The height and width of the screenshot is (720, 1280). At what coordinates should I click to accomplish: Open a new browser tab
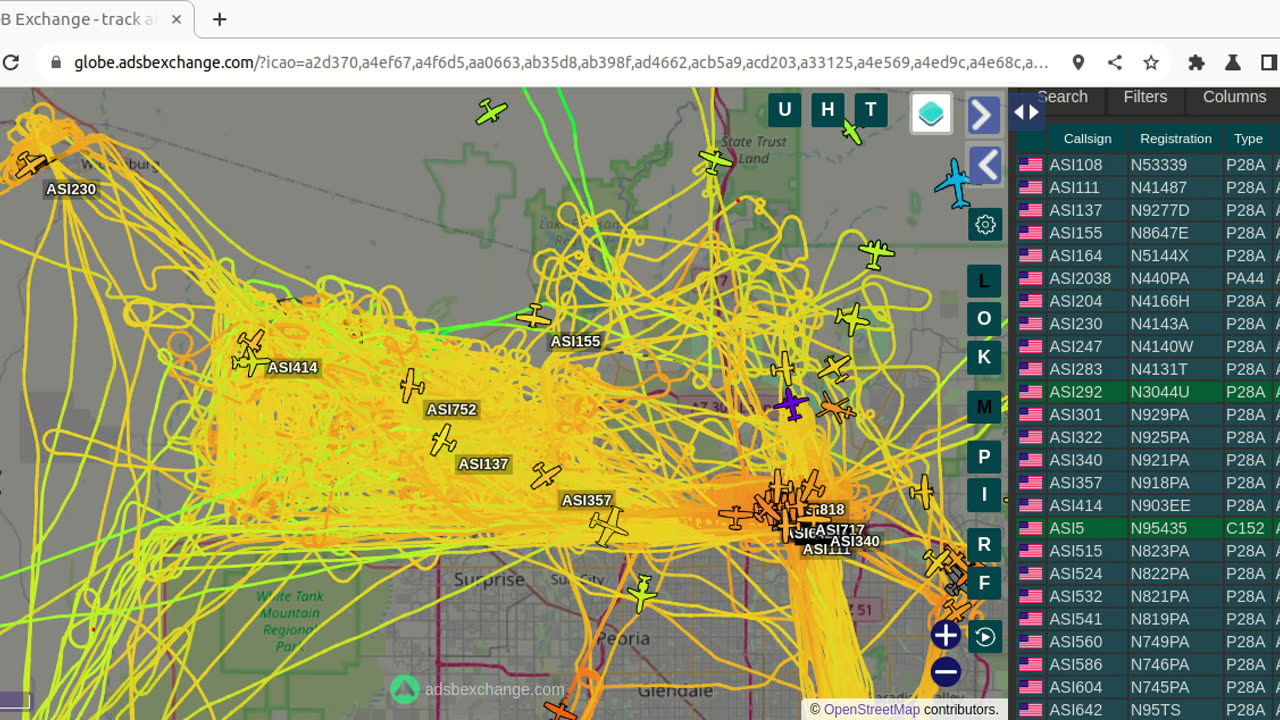[220, 19]
